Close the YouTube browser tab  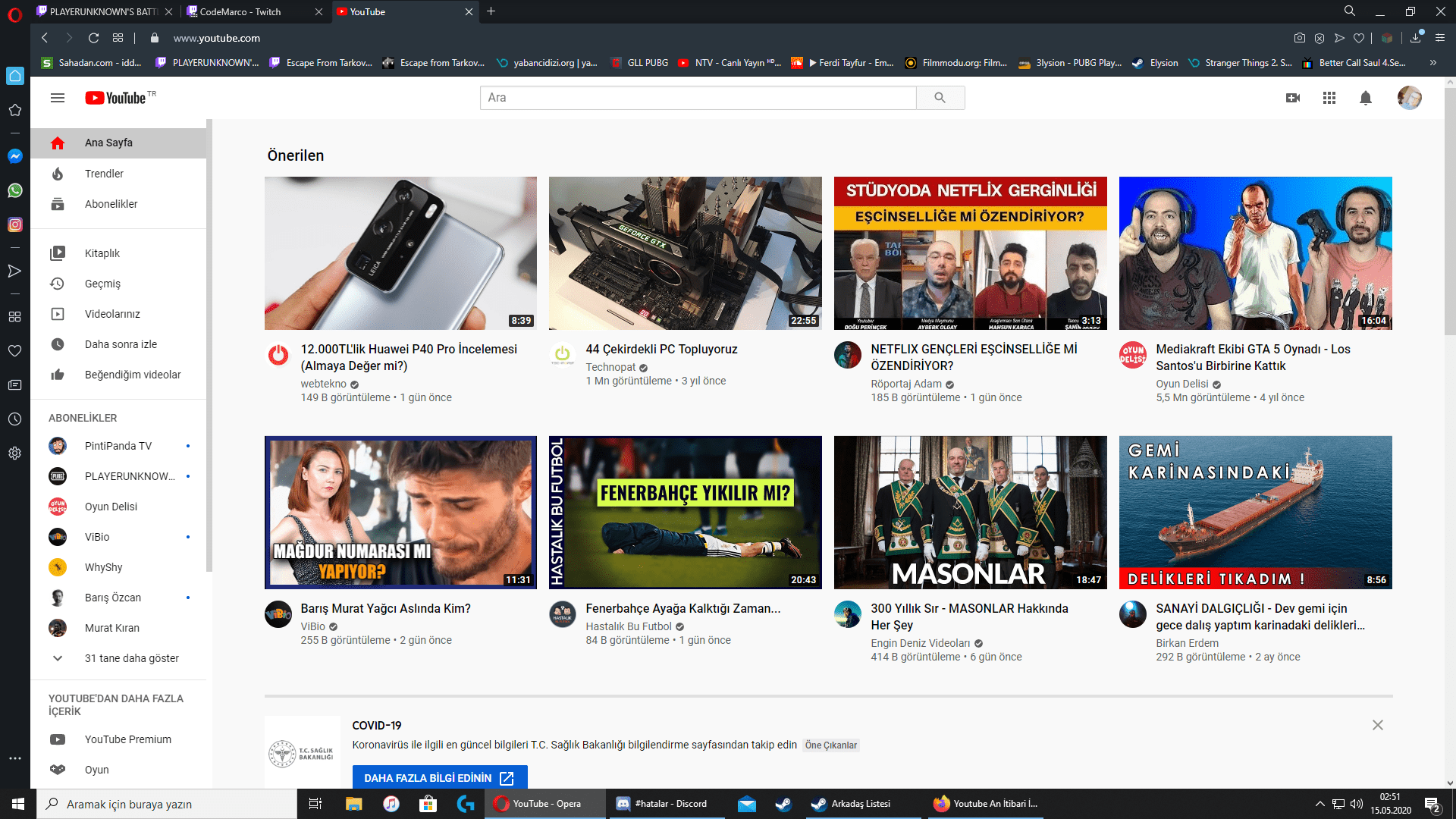469,11
